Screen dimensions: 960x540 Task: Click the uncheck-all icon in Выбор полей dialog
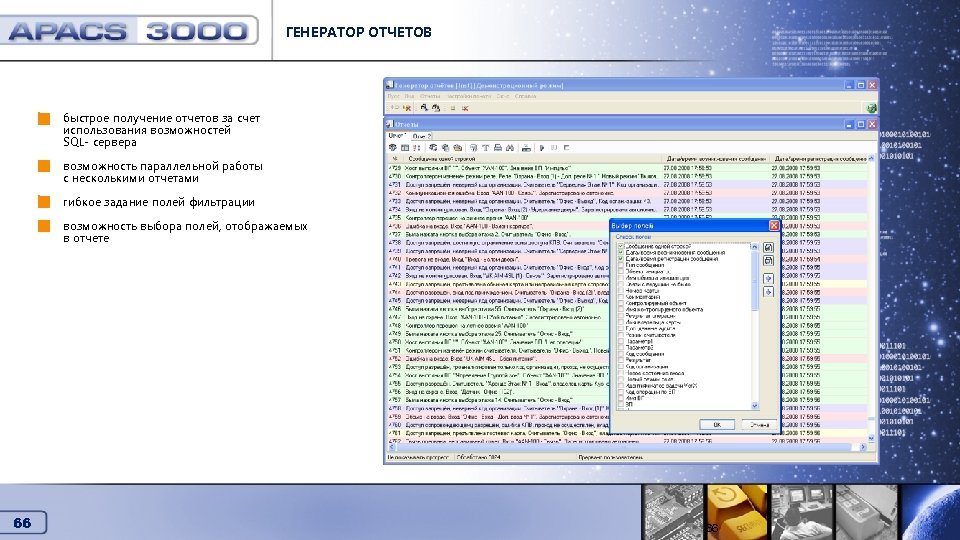coord(768,261)
